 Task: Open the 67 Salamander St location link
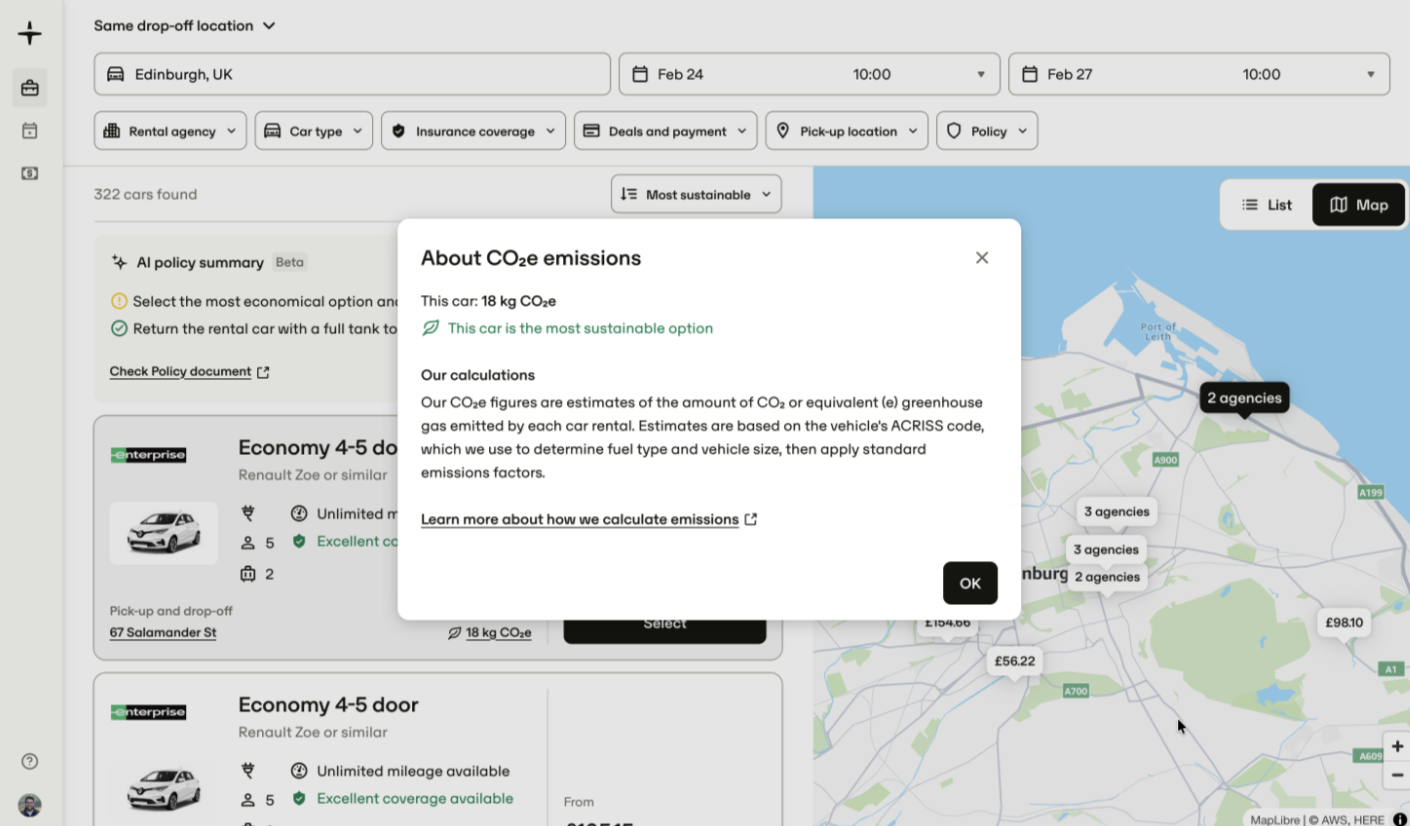pyautogui.click(x=163, y=633)
